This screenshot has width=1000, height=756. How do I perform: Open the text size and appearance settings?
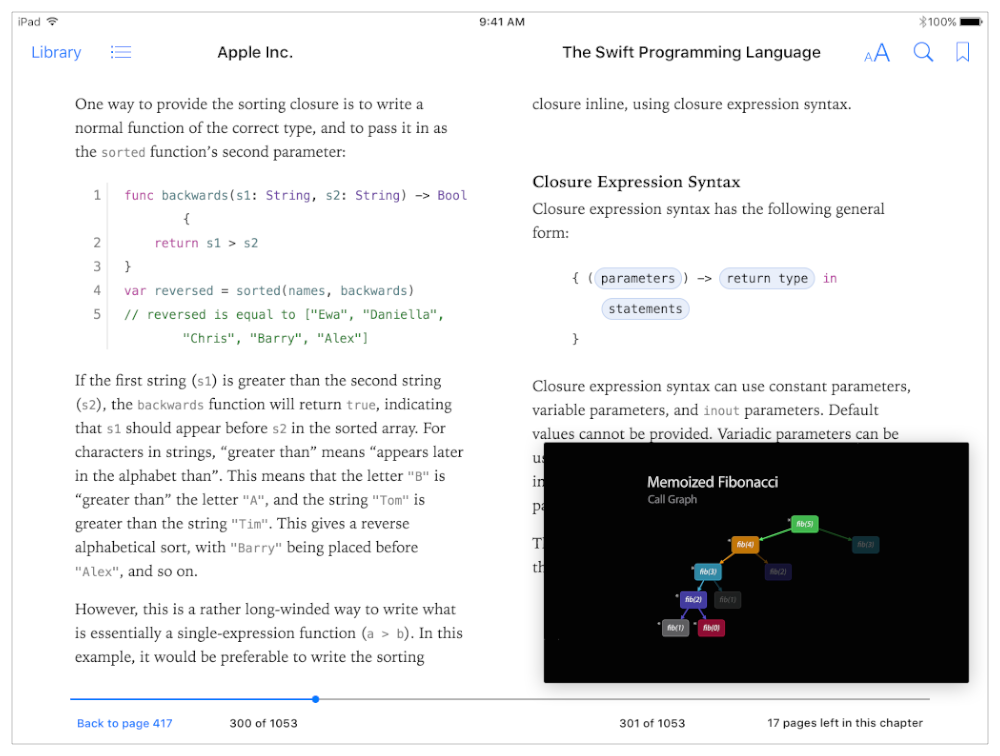tap(875, 52)
